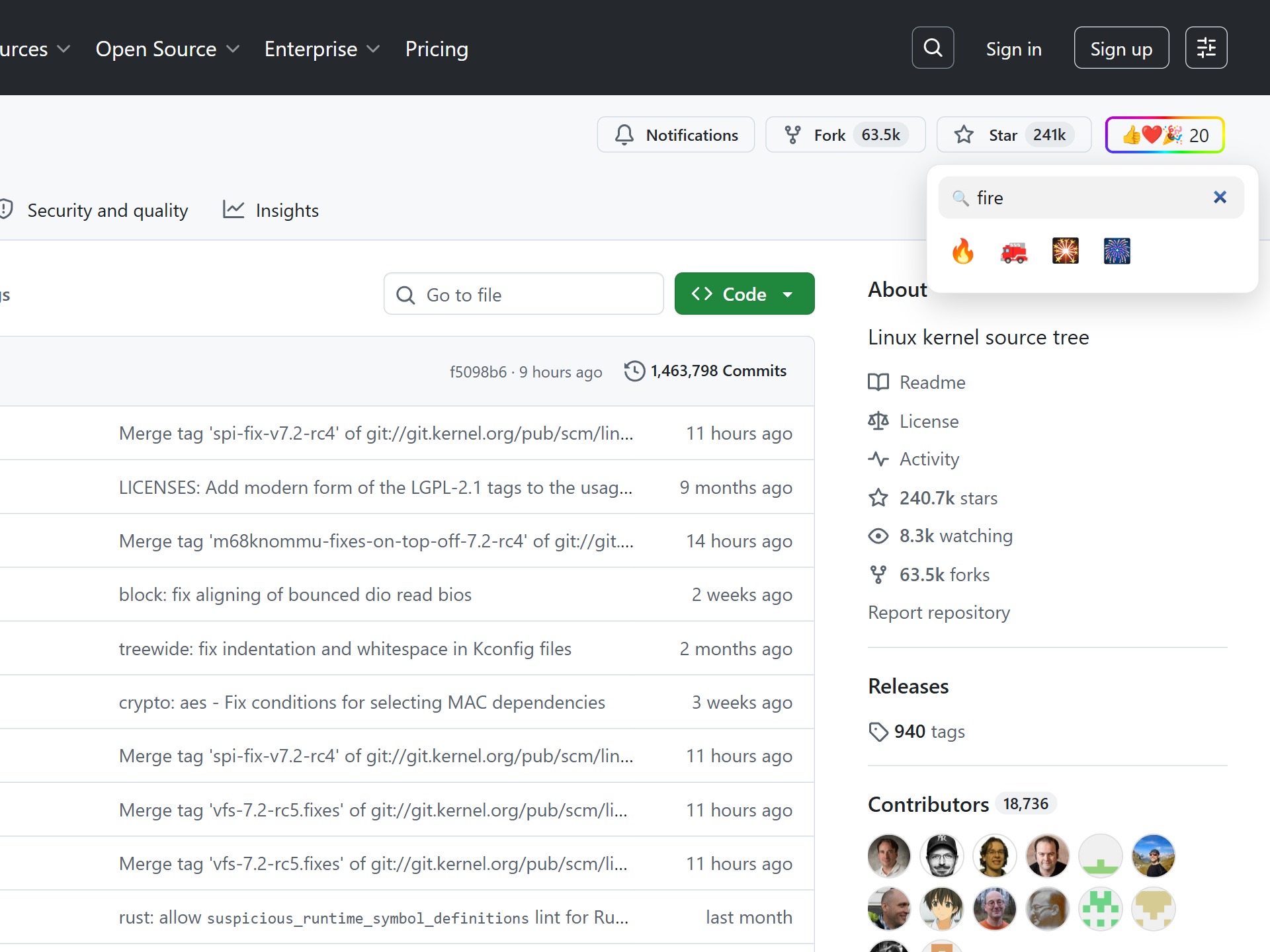This screenshot has height=952, width=1270.
Task: Open the crypto: aes MAC dependencies commit
Action: [x=362, y=702]
